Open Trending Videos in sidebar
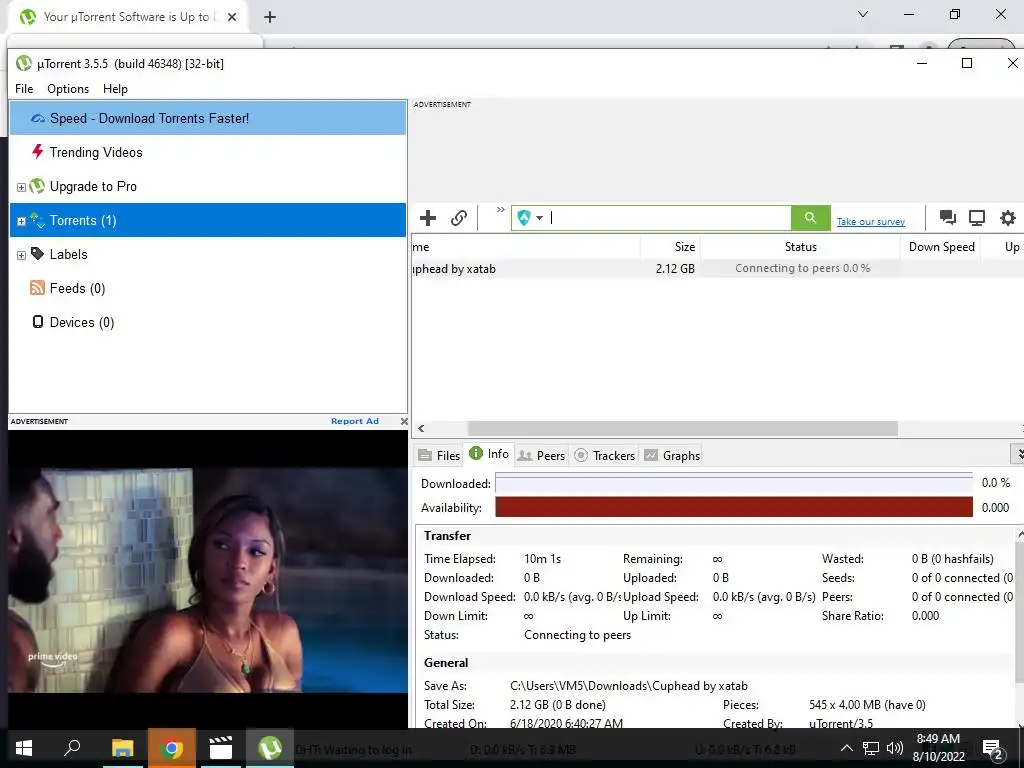The height and width of the screenshot is (768, 1024). (x=208, y=152)
